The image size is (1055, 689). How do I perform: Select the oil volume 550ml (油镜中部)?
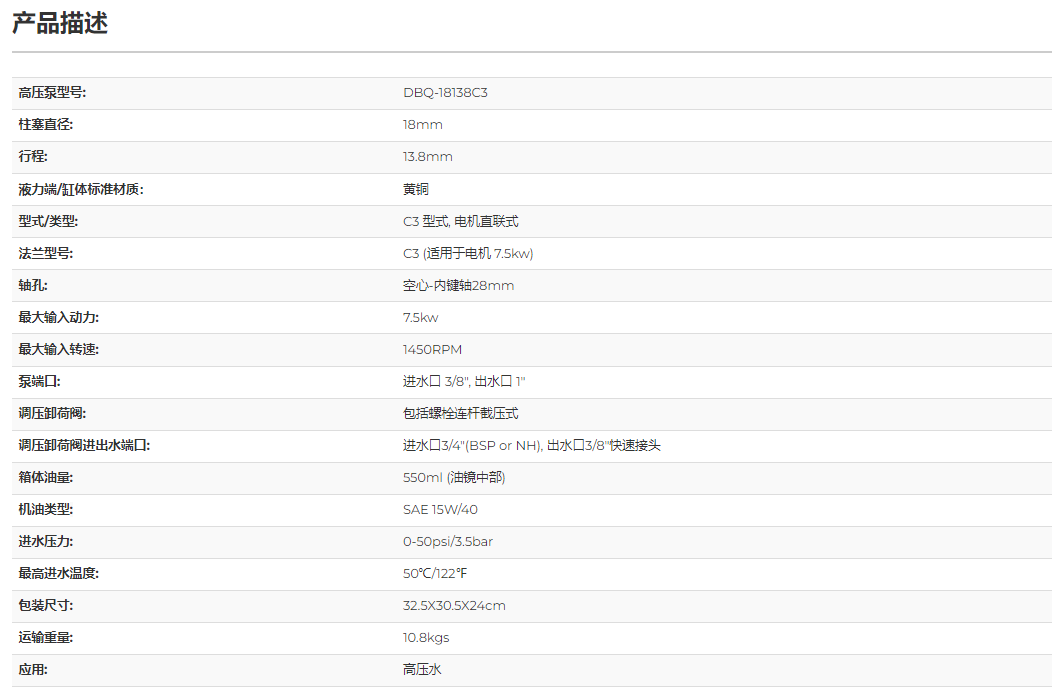pyautogui.click(x=454, y=477)
